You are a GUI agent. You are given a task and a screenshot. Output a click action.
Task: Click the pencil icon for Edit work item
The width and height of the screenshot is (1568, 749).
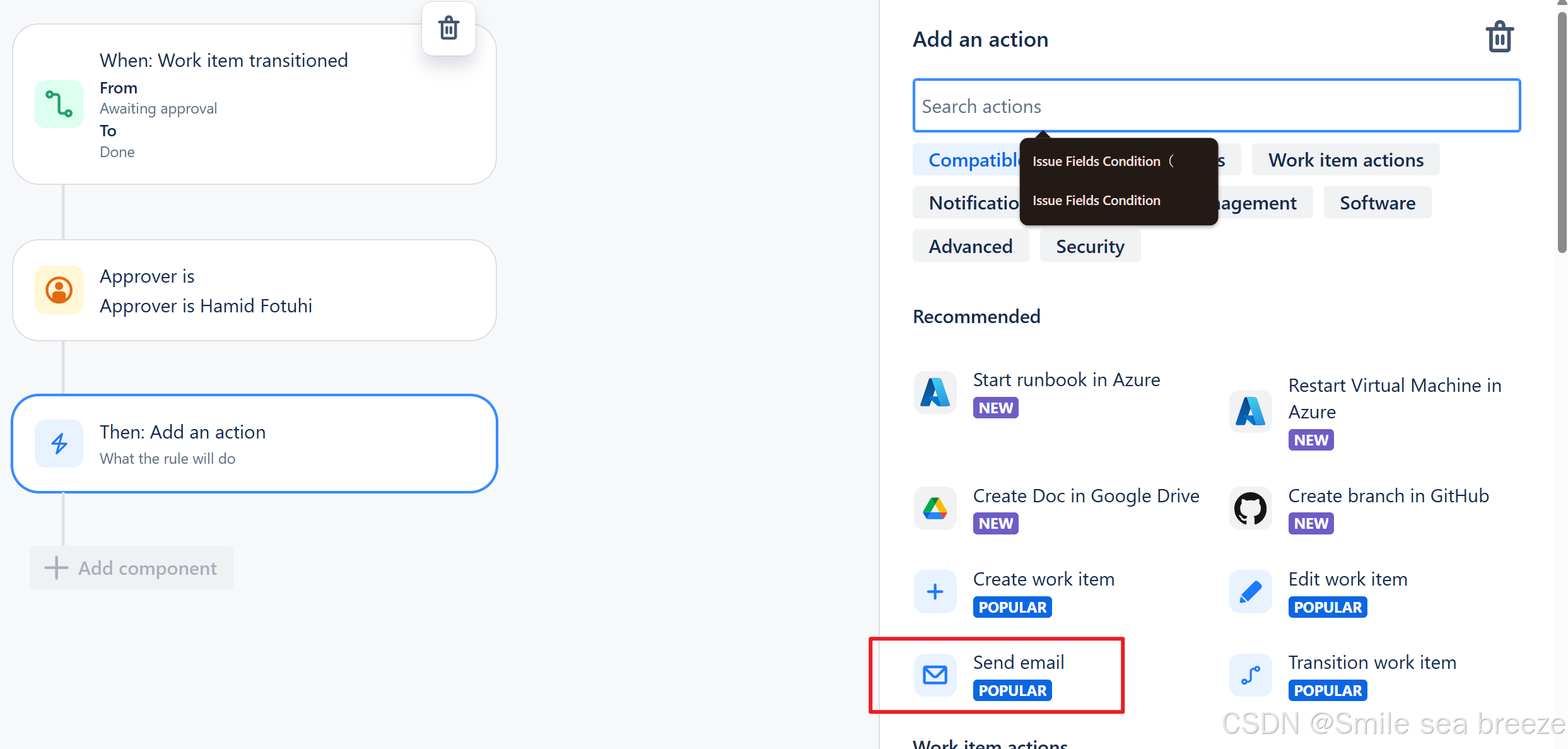[x=1250, y=591]
